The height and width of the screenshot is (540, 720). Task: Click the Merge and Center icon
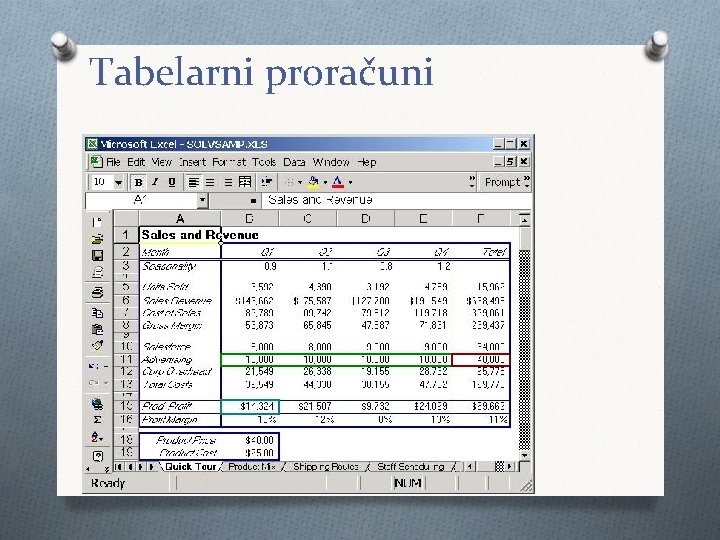click(x=245, y=182)
